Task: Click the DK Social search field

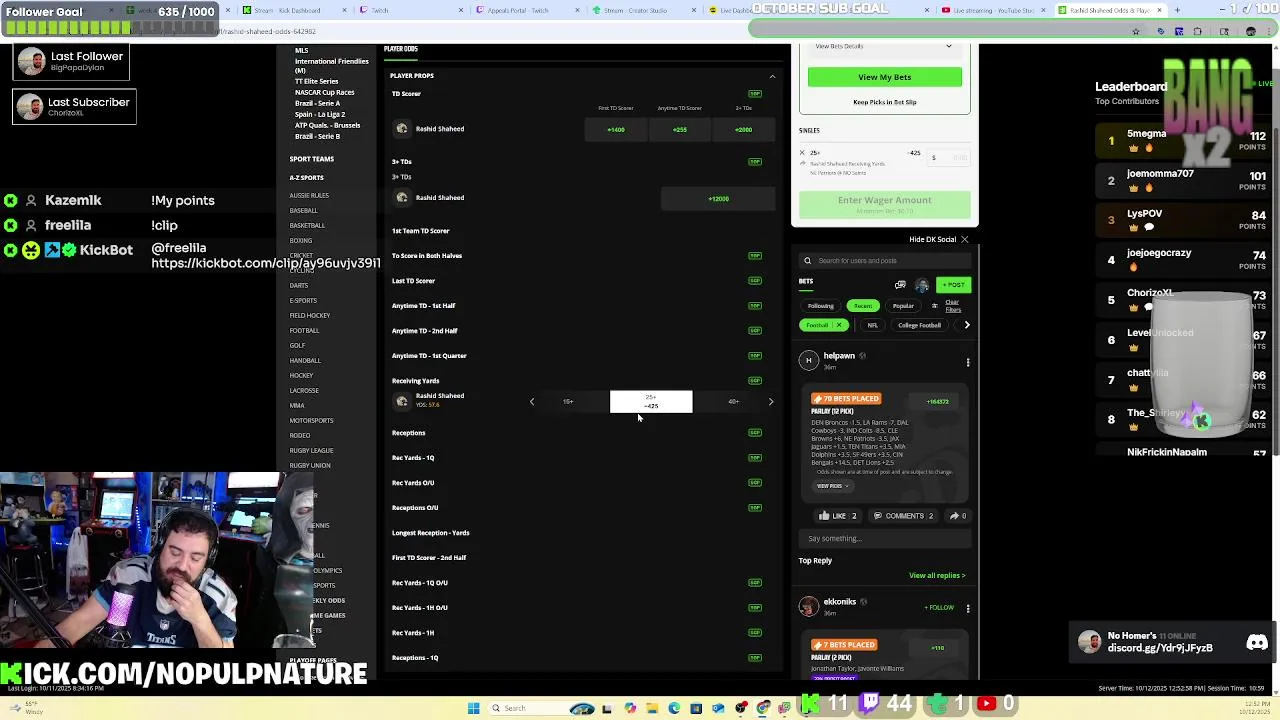Action: 885,261
